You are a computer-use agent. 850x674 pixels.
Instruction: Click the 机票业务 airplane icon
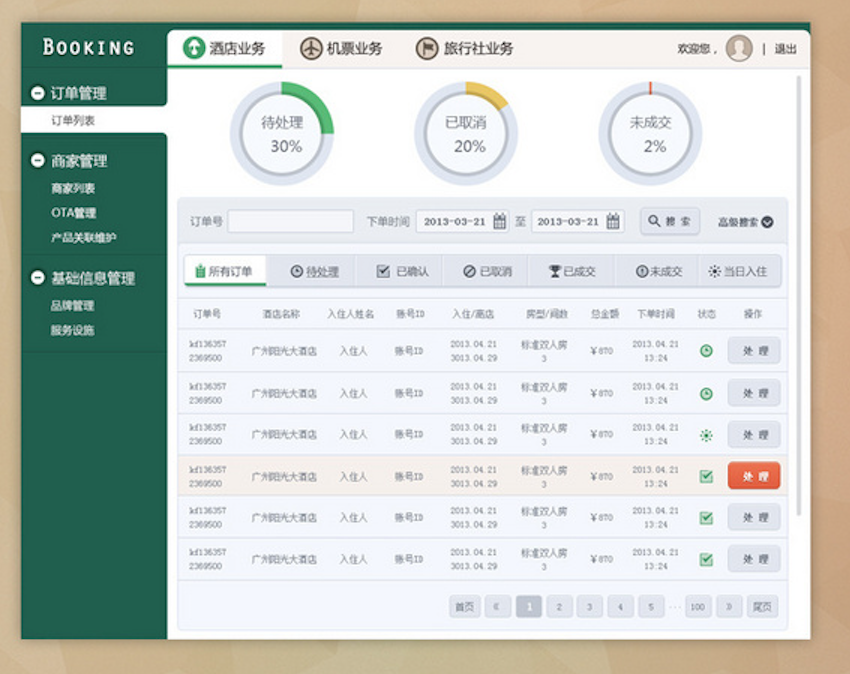(x=312, y=48)
